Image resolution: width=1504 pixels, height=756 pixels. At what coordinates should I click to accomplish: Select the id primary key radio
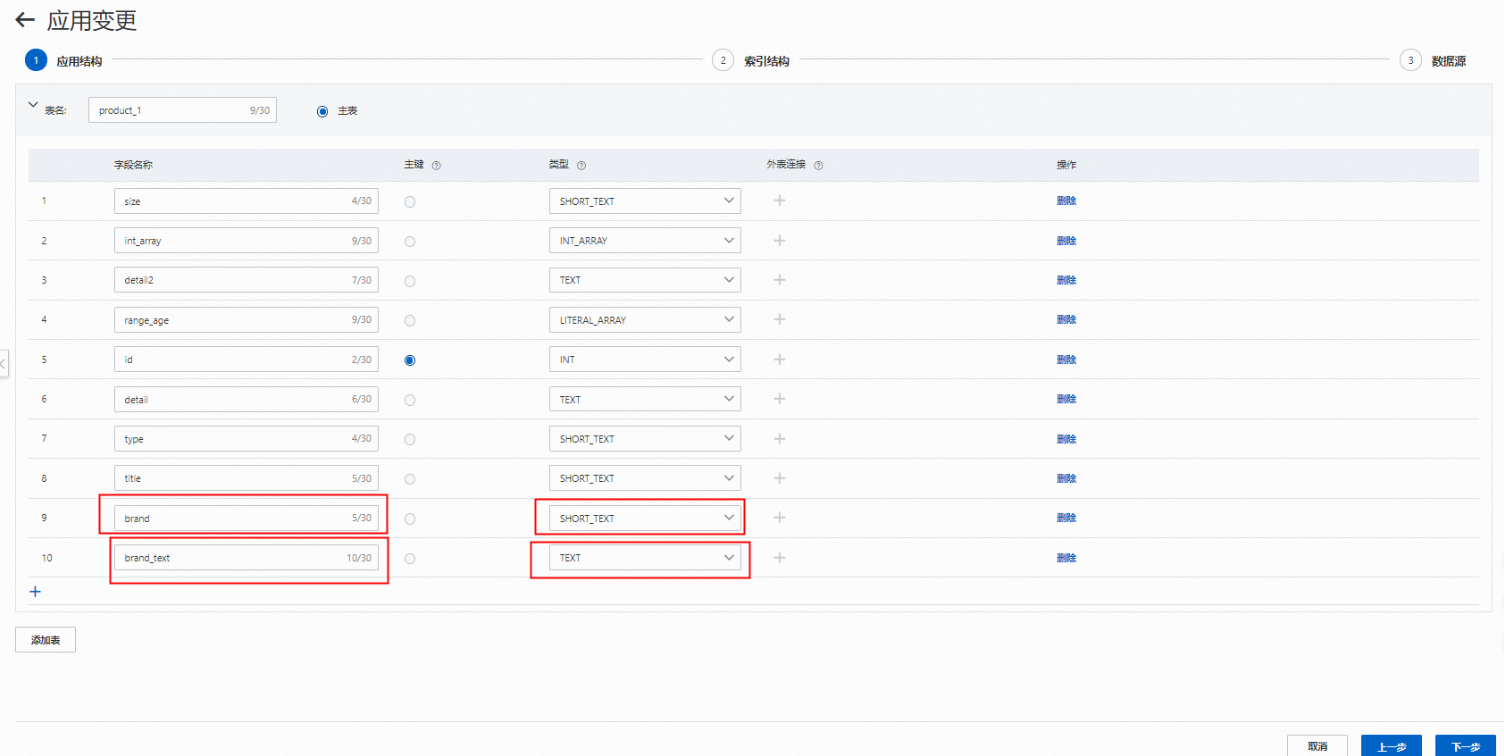[x=410, y=360]
